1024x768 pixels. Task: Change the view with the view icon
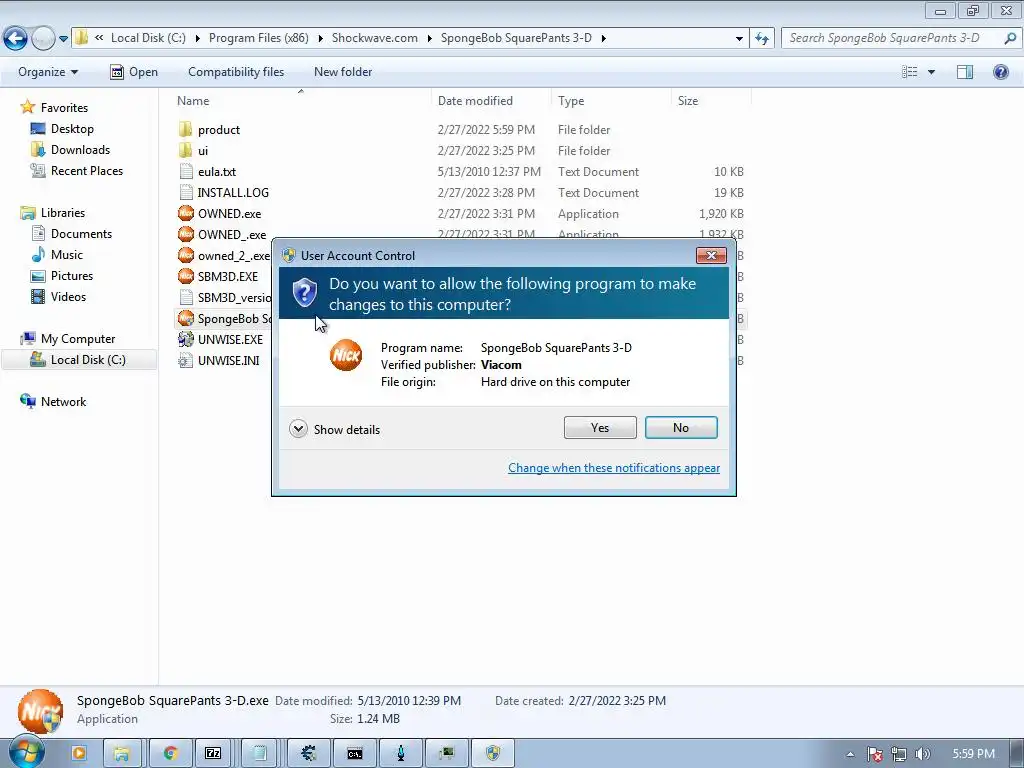910,72
